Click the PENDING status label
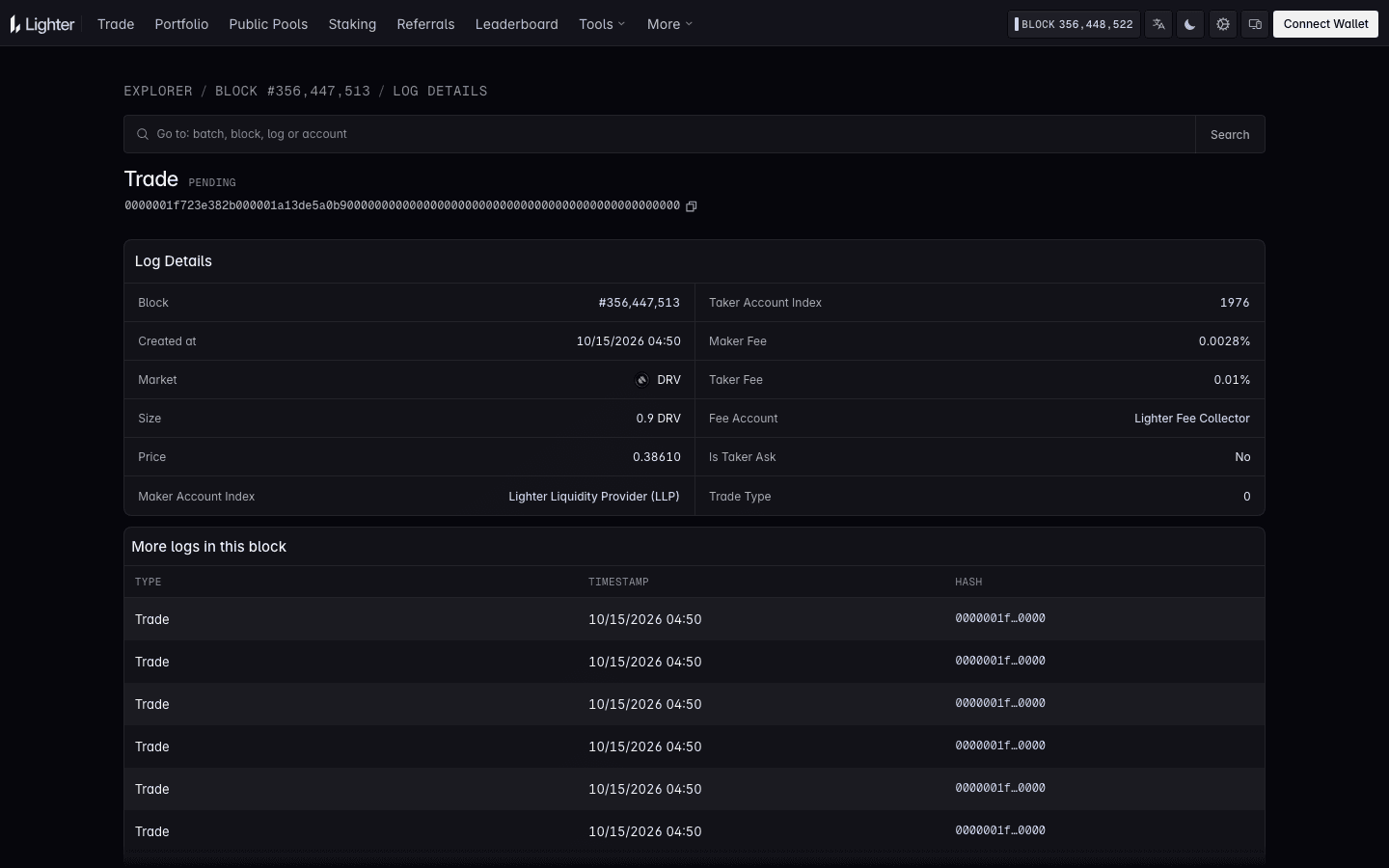1389x868 pixels. (x=212, y=182)
